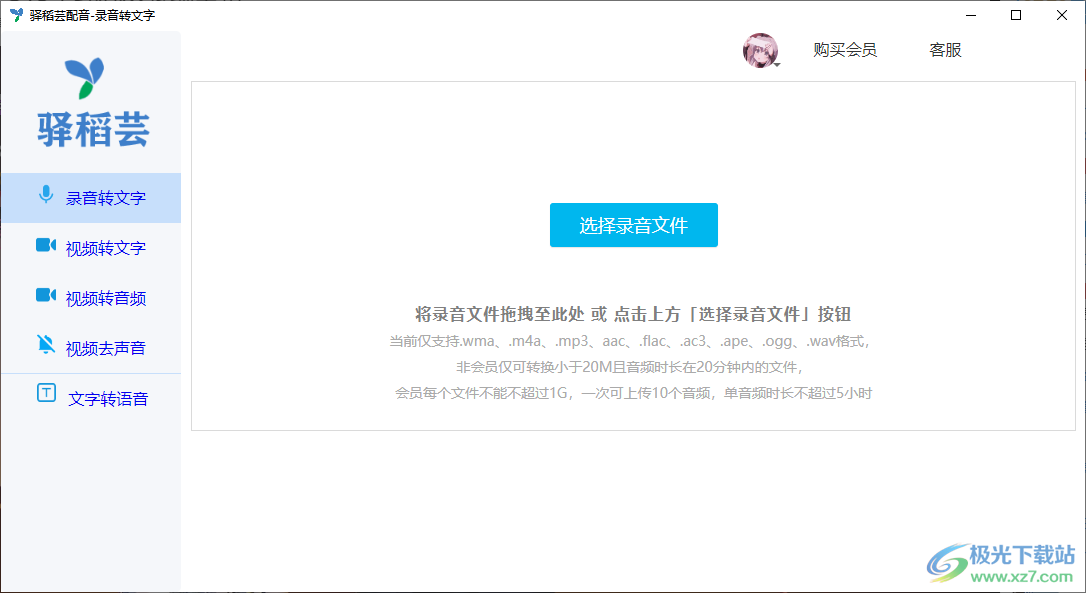Maximize the 驿稻芸配音 window
The height and width of the screenshot is (593, 1086).
point(1016,15)
